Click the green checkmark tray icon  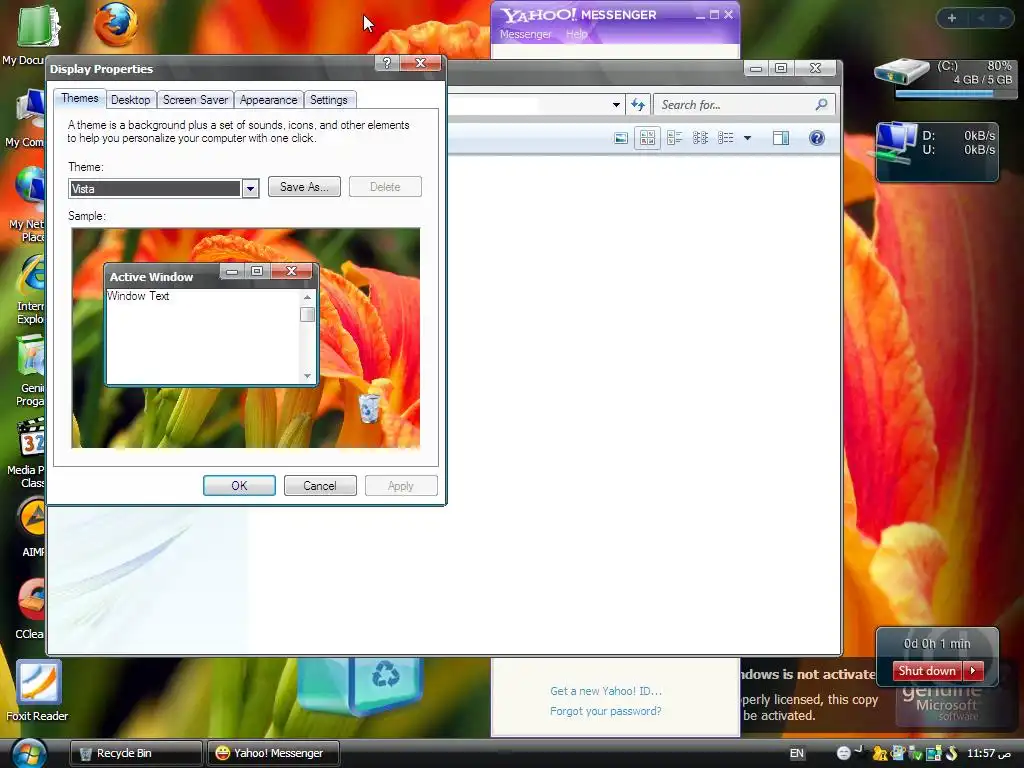(916, 754)
